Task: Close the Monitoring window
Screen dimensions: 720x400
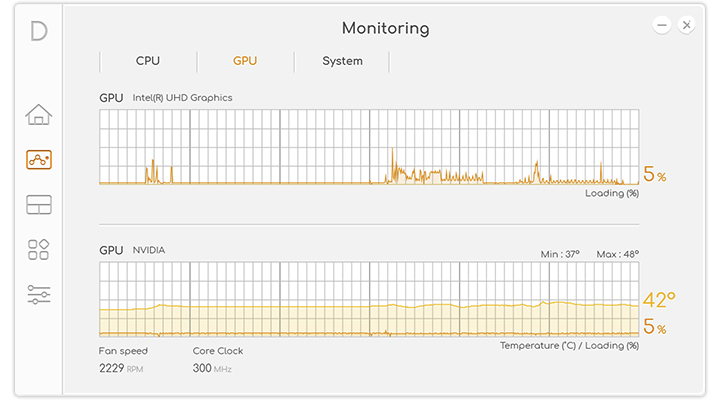Action: [686, 25]
